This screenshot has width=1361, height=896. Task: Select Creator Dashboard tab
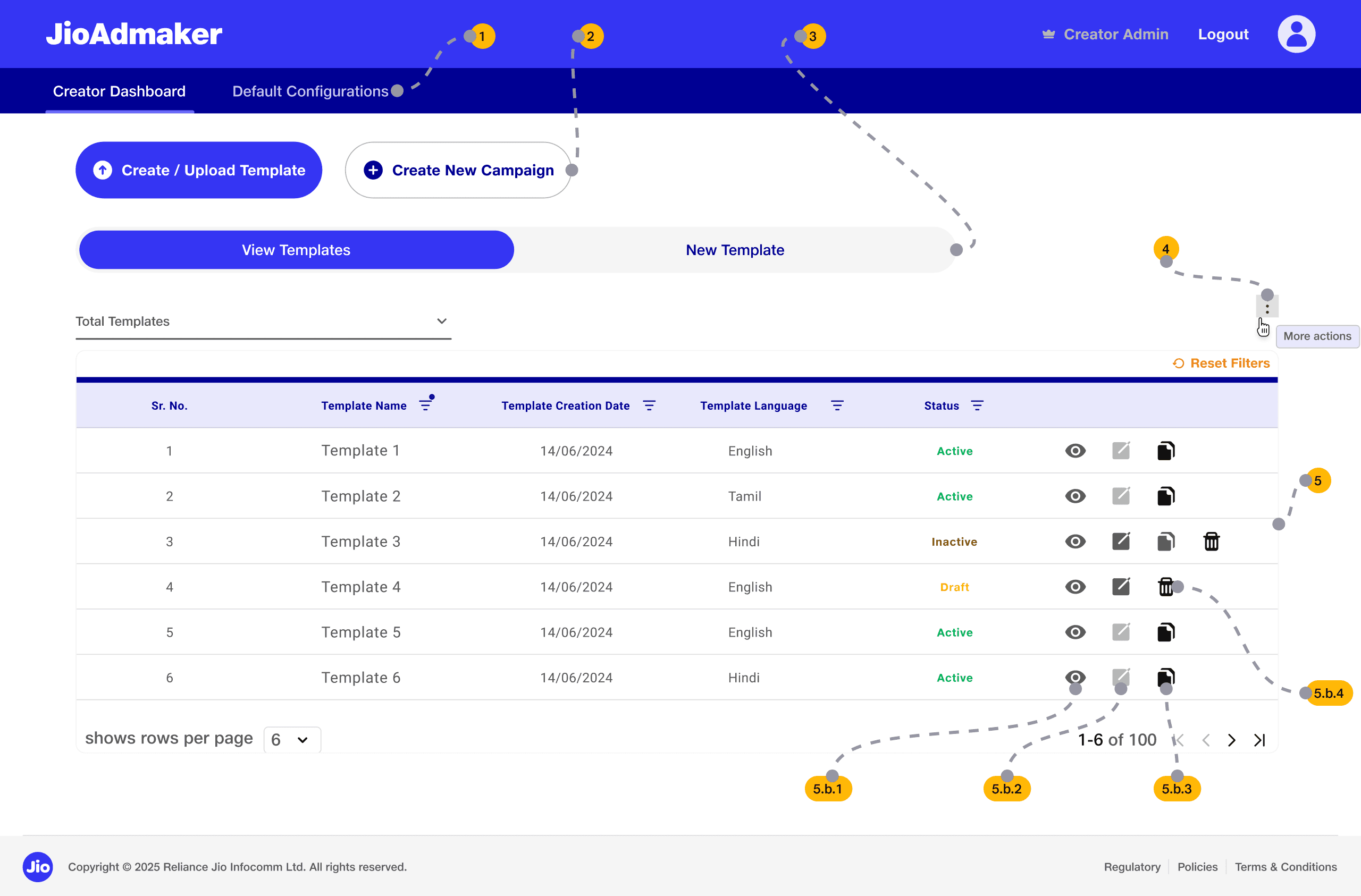[120, 91]
